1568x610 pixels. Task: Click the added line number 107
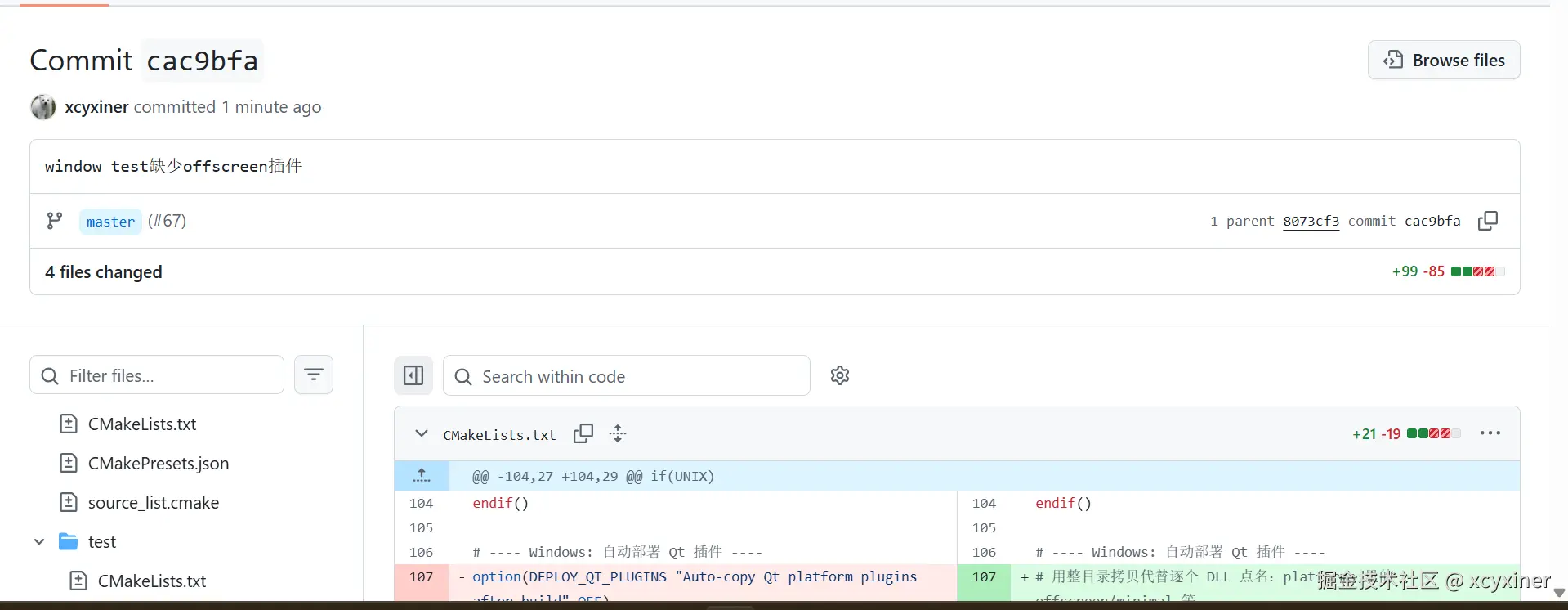tap(984, 577)
